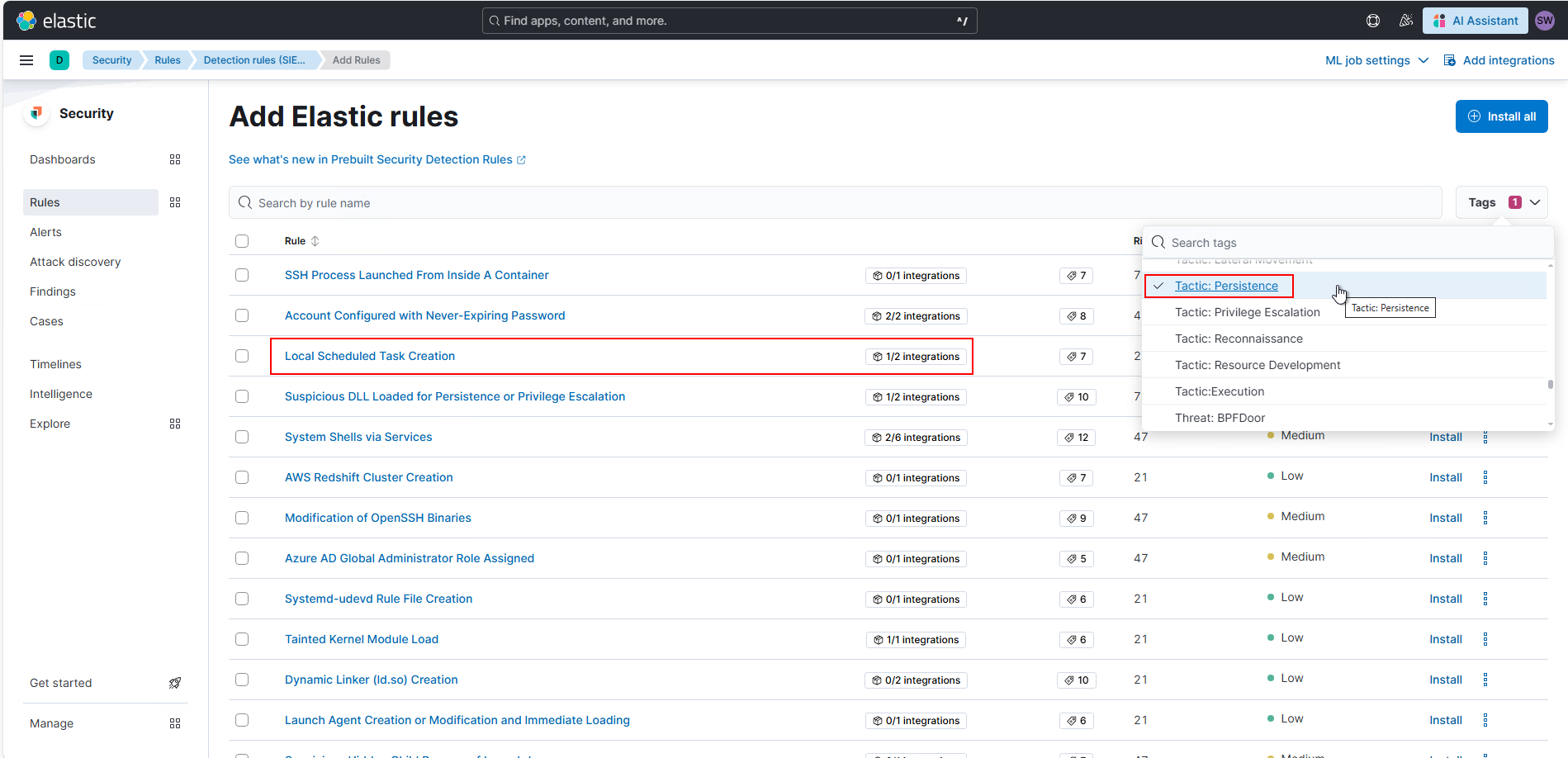Open See what's new in Prebuilt Rules link
Viewport: 1568px width, 758px height.
click(x=377, y=159)
